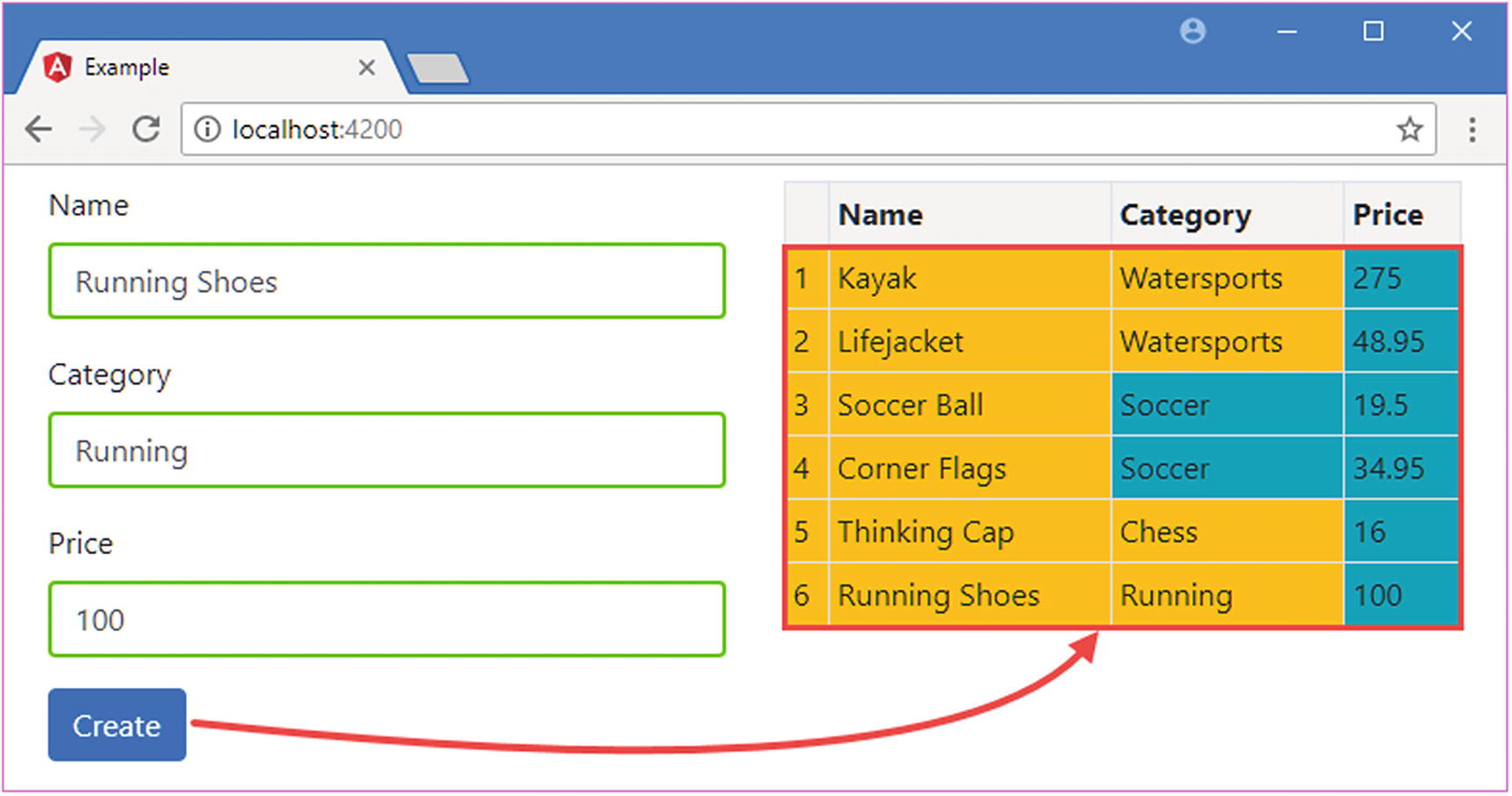The width and height of the screenshot is (1512, 796).
Task: Click the Category column header in the table
Action: pos(1227,215)
